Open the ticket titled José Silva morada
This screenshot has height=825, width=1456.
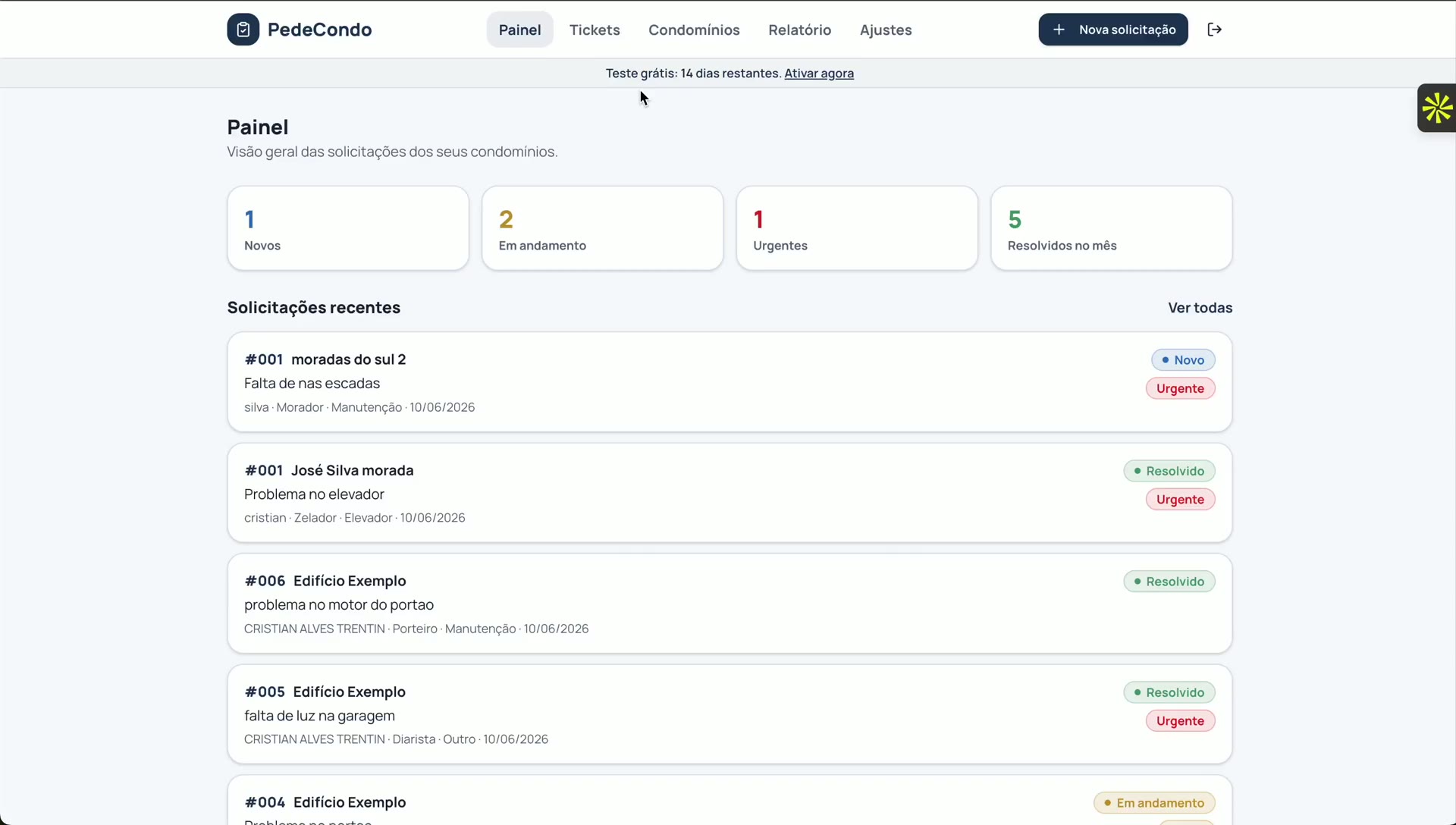(730, 493)
